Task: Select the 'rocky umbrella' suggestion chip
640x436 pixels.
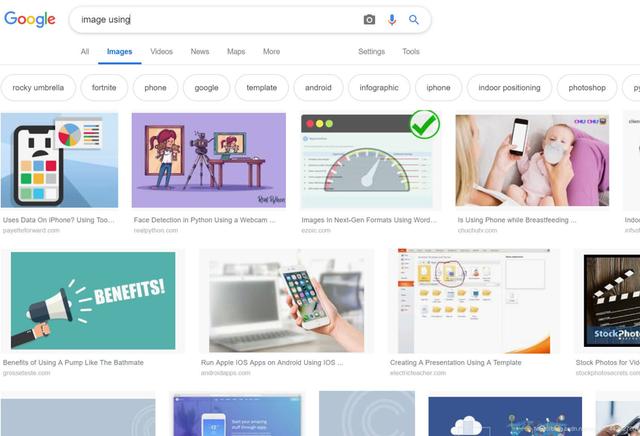Action: pyautogui.click(x=38, y=87)
